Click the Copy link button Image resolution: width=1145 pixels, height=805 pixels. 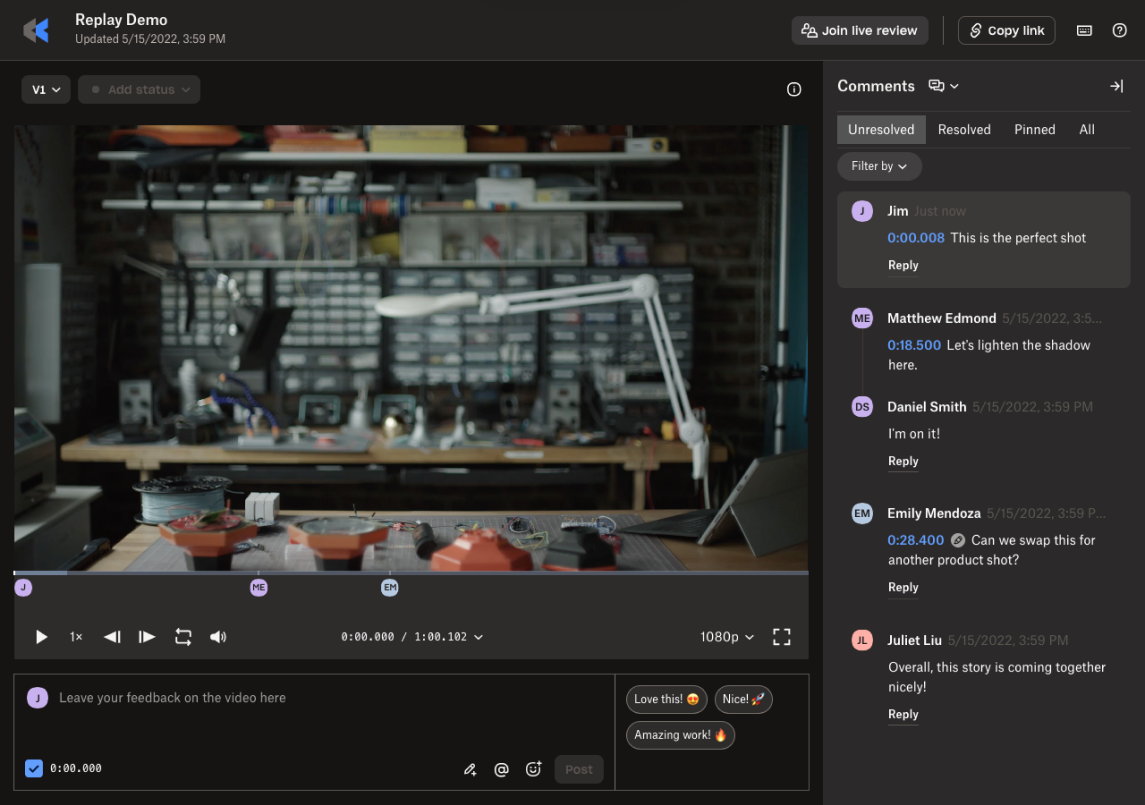[x=1006, y=30]
